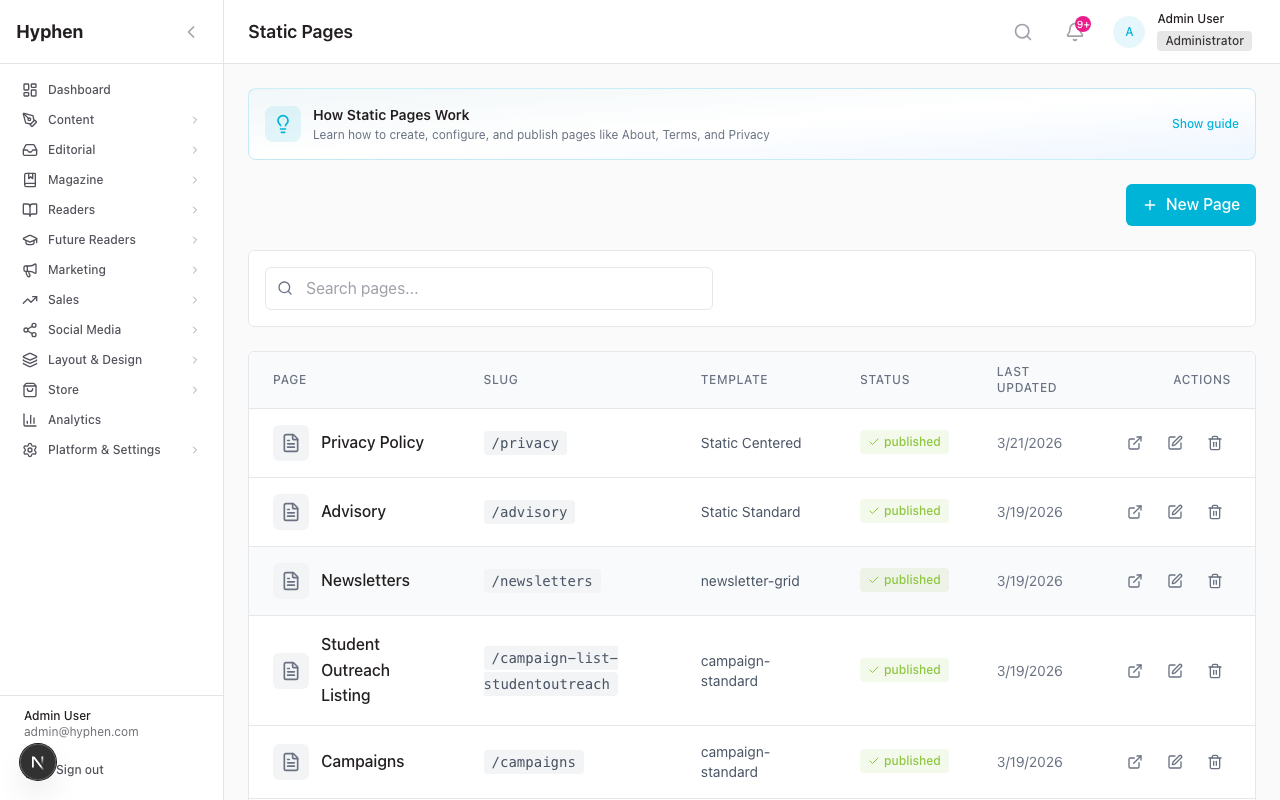Open Analytics from the sidebar
Image resolution: width=1280 pixels, height=800 pixels.
(74, 420)
